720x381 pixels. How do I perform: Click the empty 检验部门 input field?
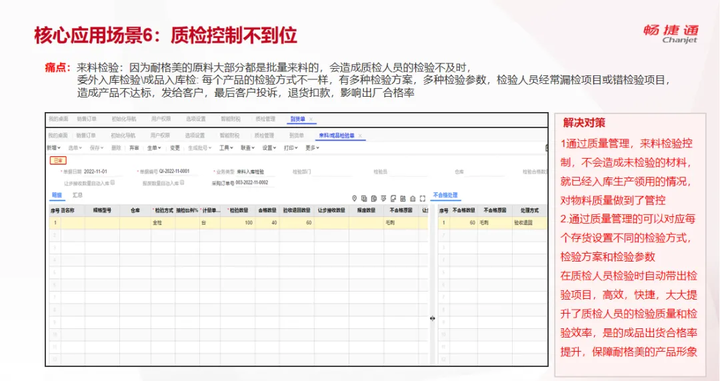pyautogui.click(x=332, y=172)
